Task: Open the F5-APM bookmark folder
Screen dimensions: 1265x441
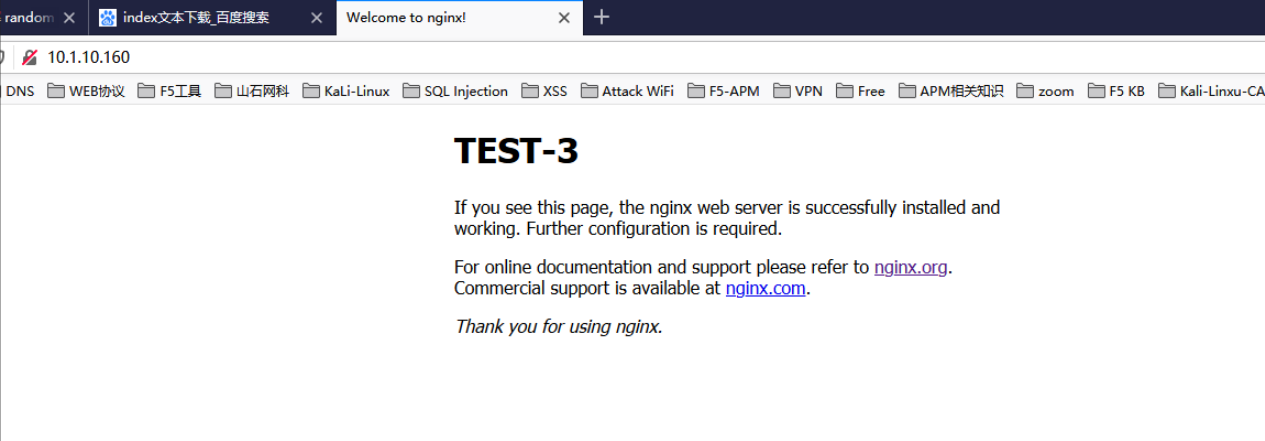Action: coord(723,91)
